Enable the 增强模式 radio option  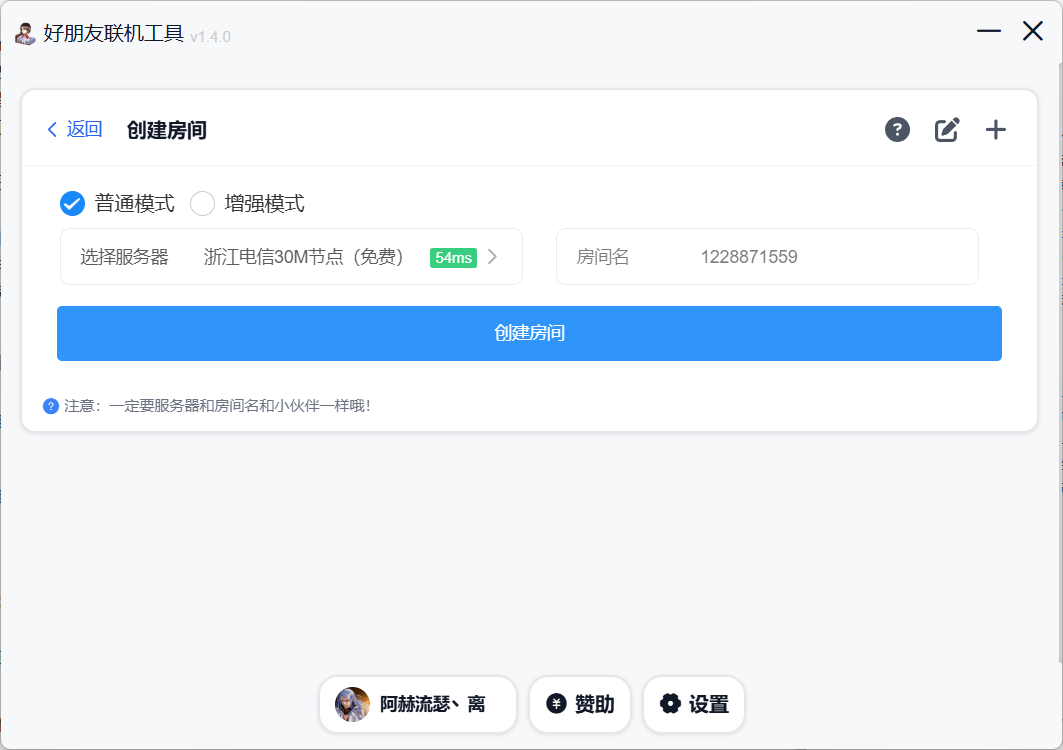tap(203, 204)
